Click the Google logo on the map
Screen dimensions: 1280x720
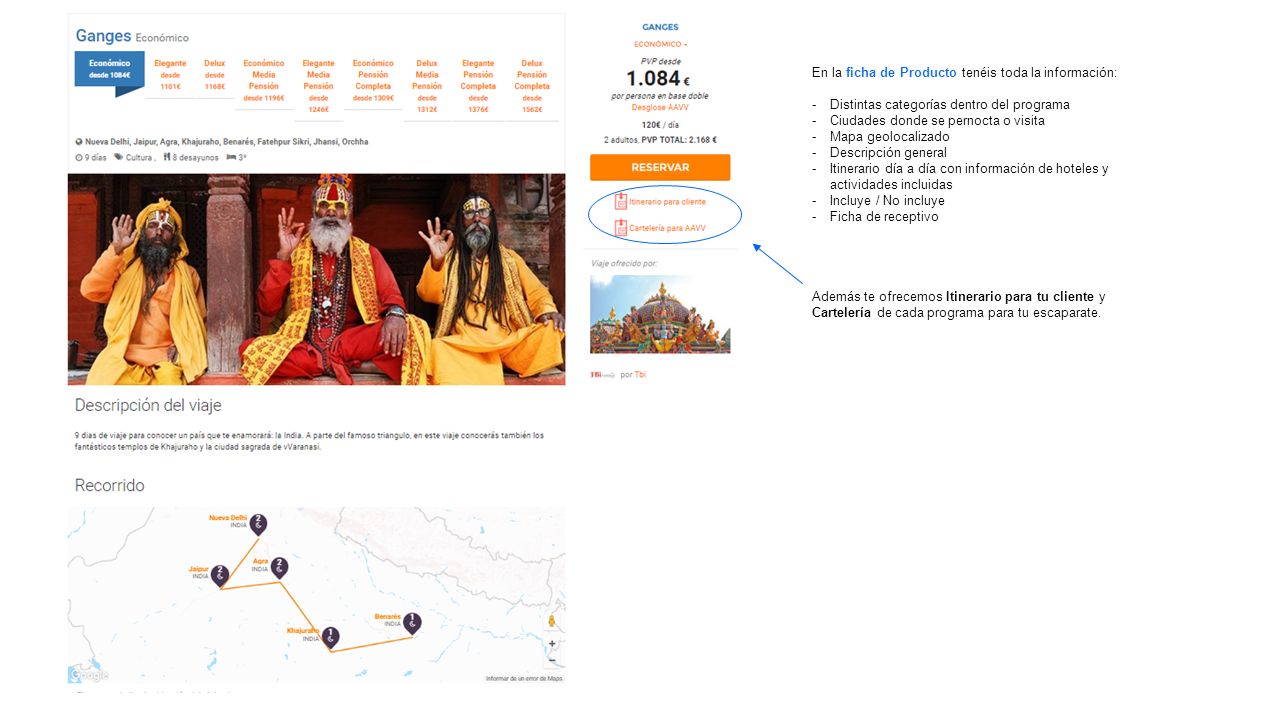click(x=88, y=675)
